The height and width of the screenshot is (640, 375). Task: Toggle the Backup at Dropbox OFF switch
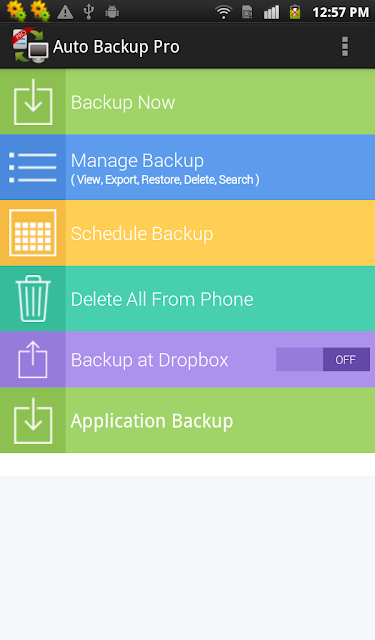pos(323,359)
